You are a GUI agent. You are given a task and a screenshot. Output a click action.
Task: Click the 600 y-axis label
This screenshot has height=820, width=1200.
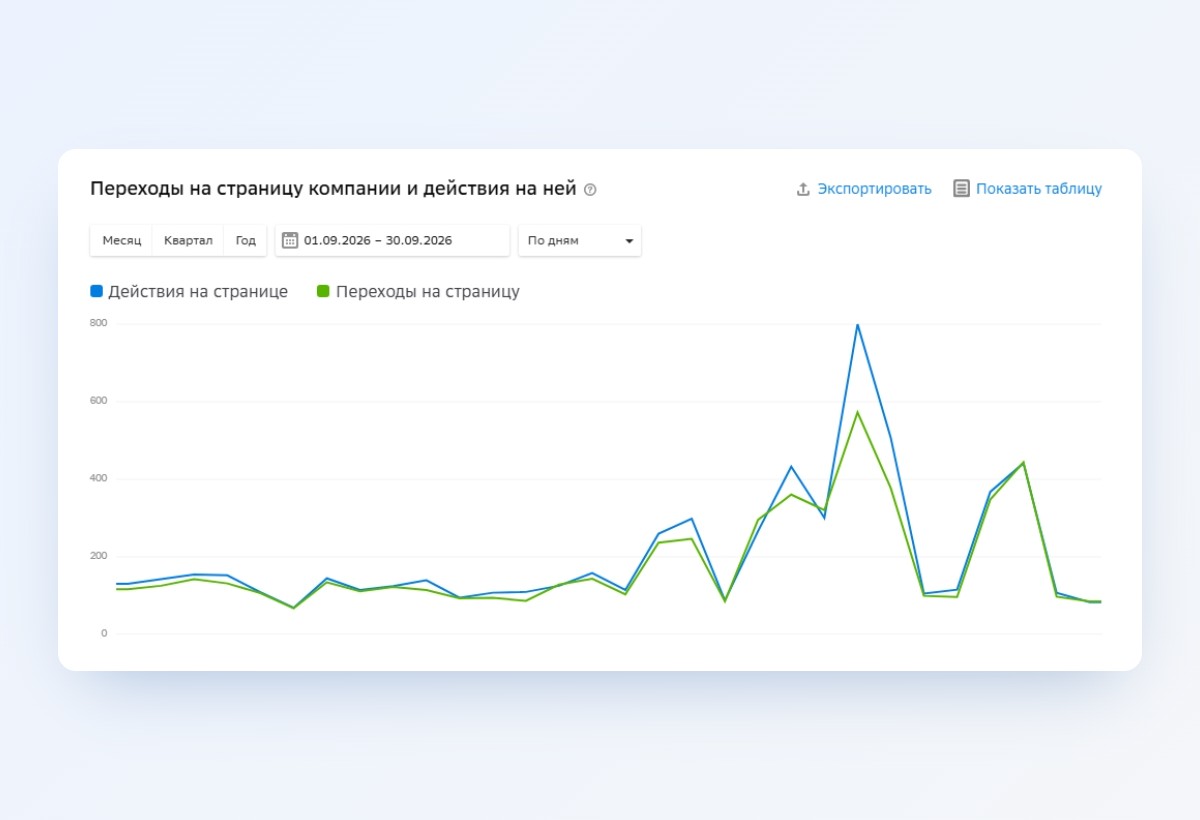point(98,401)
